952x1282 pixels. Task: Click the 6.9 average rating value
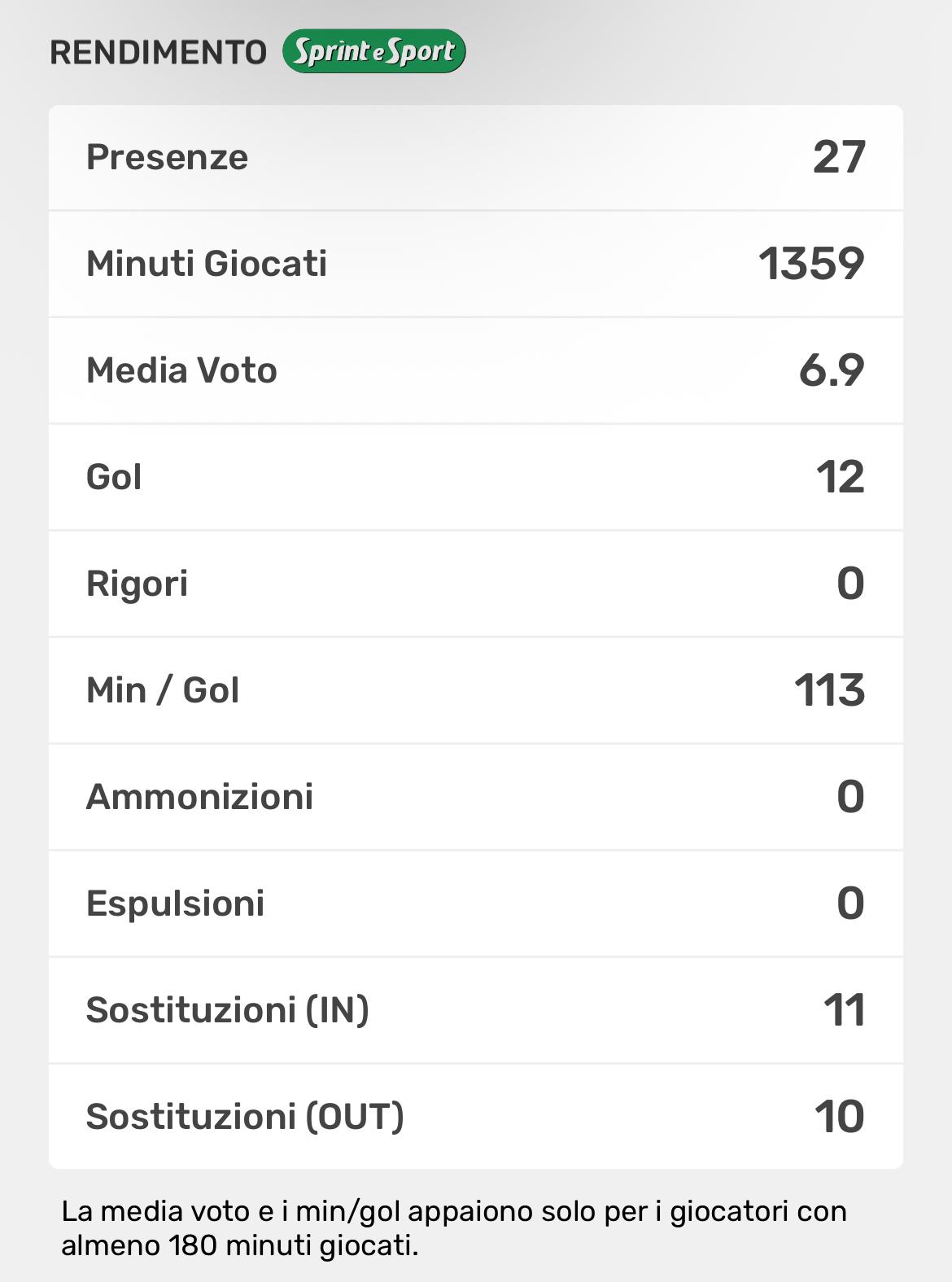pyautogui.click(x=831, y=370)
